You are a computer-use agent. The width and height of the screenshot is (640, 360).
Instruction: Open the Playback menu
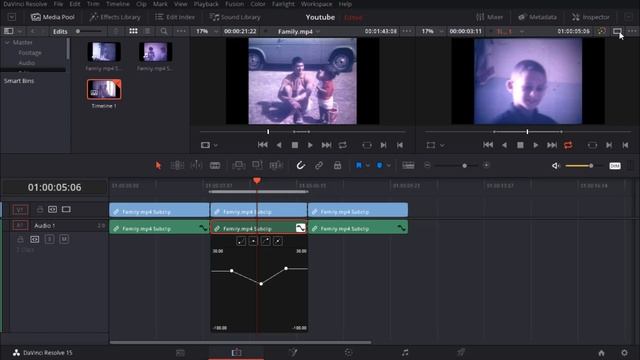pyautogui.click(x=206, y=4)
